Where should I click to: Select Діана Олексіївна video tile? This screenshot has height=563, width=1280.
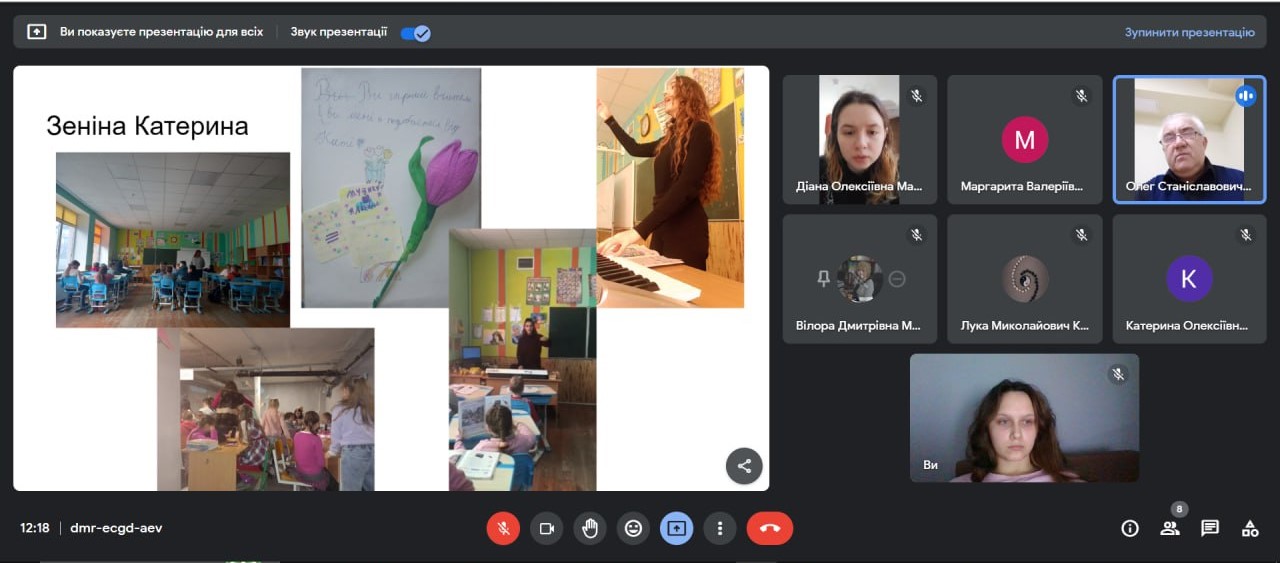860,139
